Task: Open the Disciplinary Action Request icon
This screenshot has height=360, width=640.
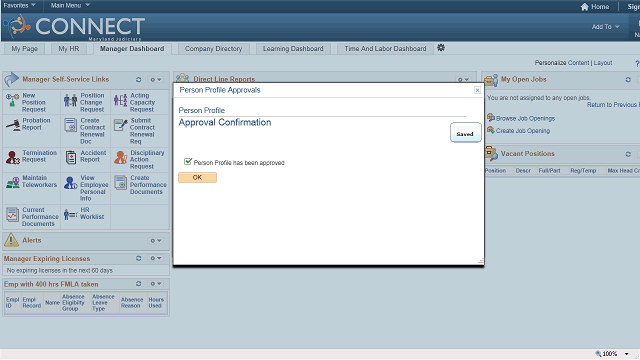Action: [120, 157]
